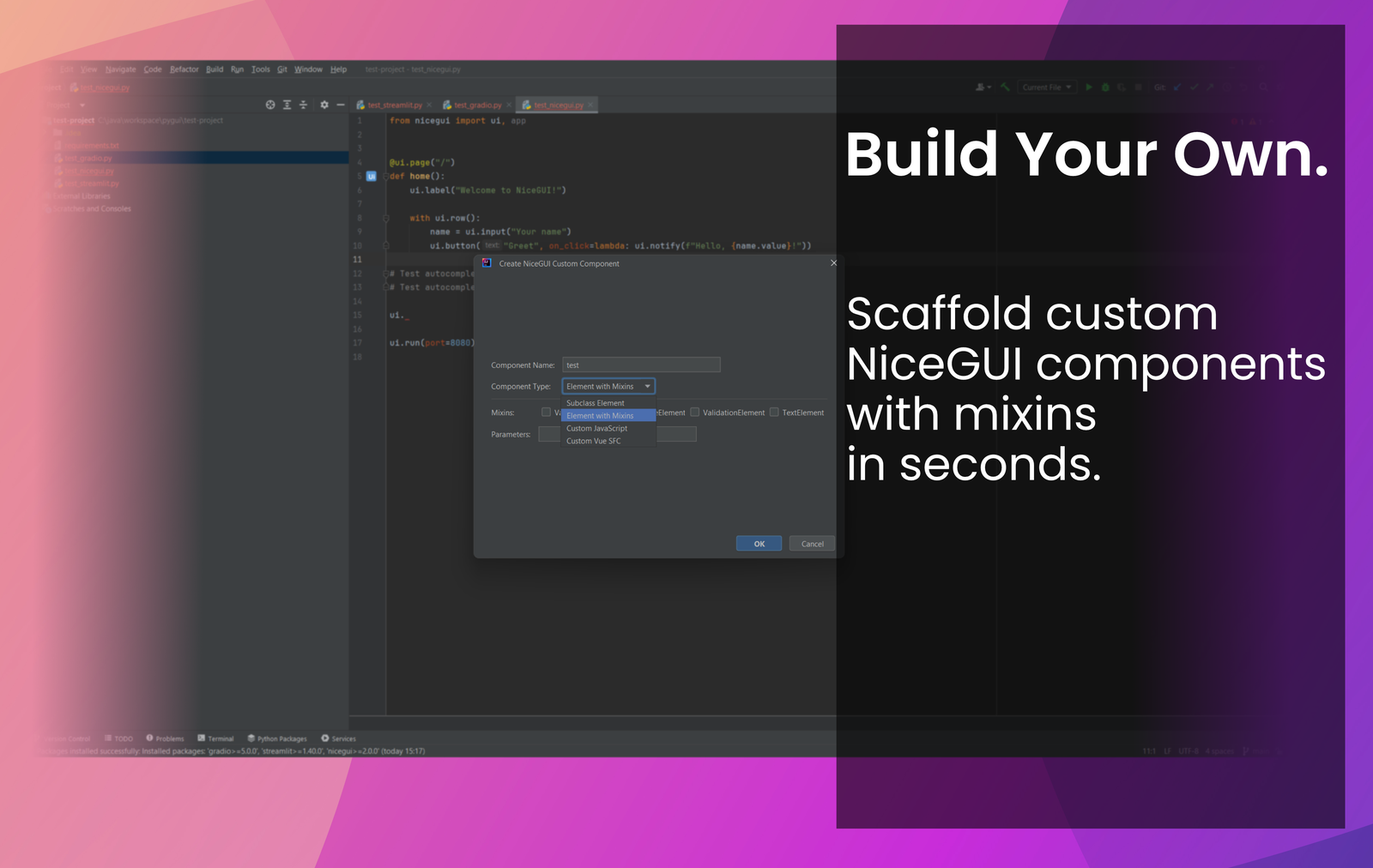Close the test_nicegui.py editor tab
Image resolution: width=1373 pixels, height=868 pixels.
click(590, 105)
